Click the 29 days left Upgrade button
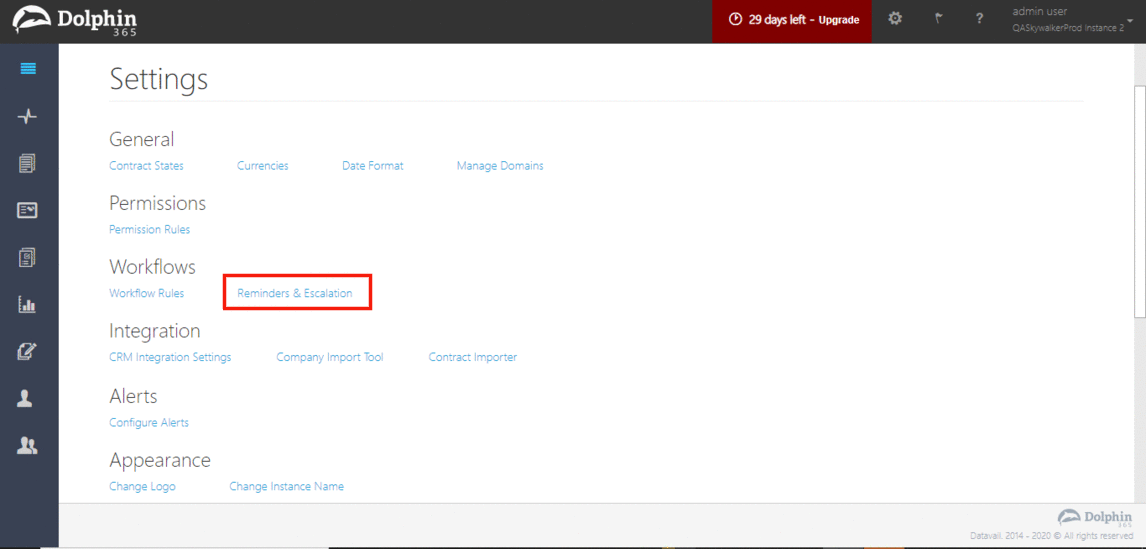 [x=792, y=20]
